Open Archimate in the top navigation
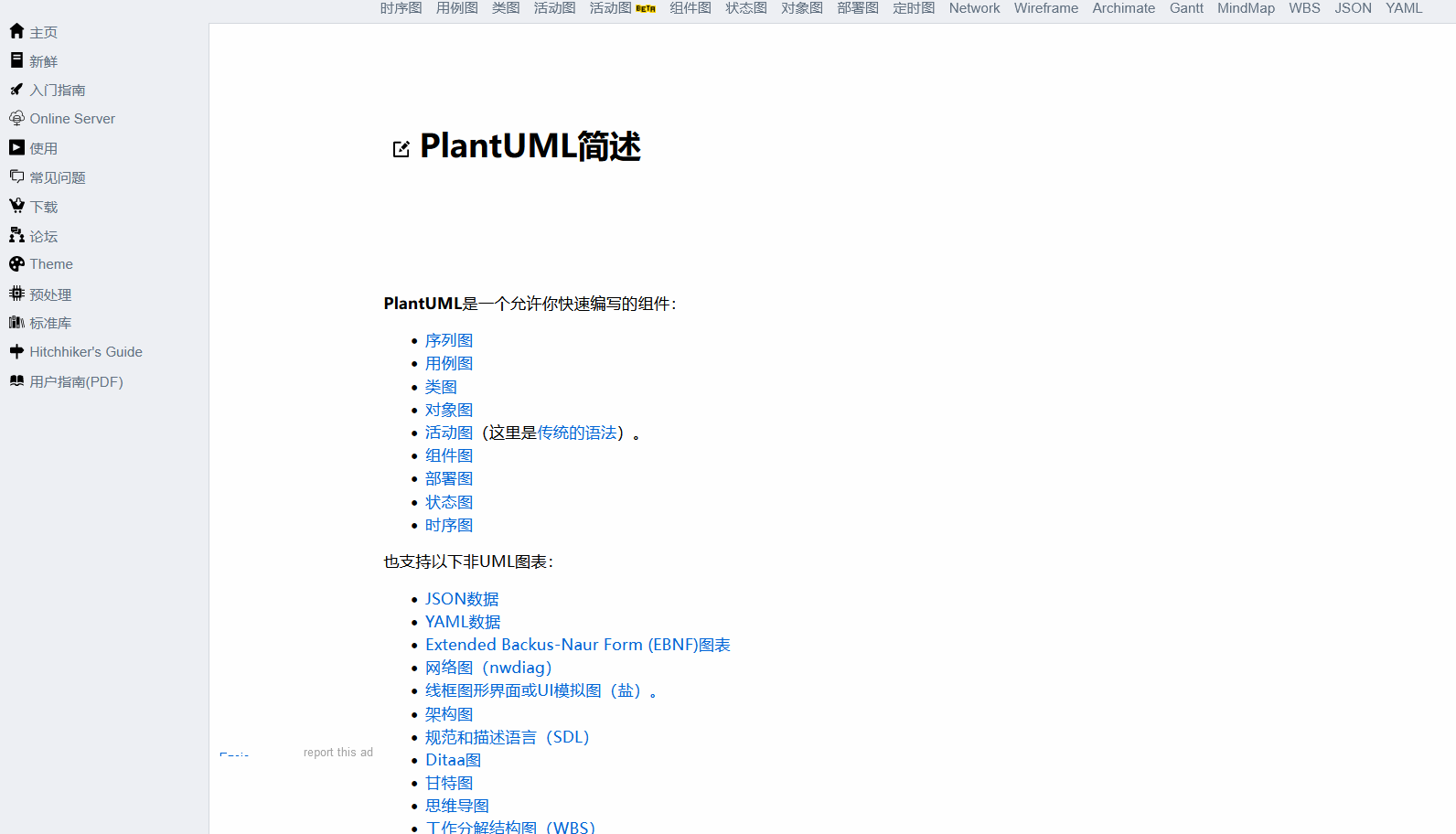Screen dimensions: 1456x834 point(1124,8)
